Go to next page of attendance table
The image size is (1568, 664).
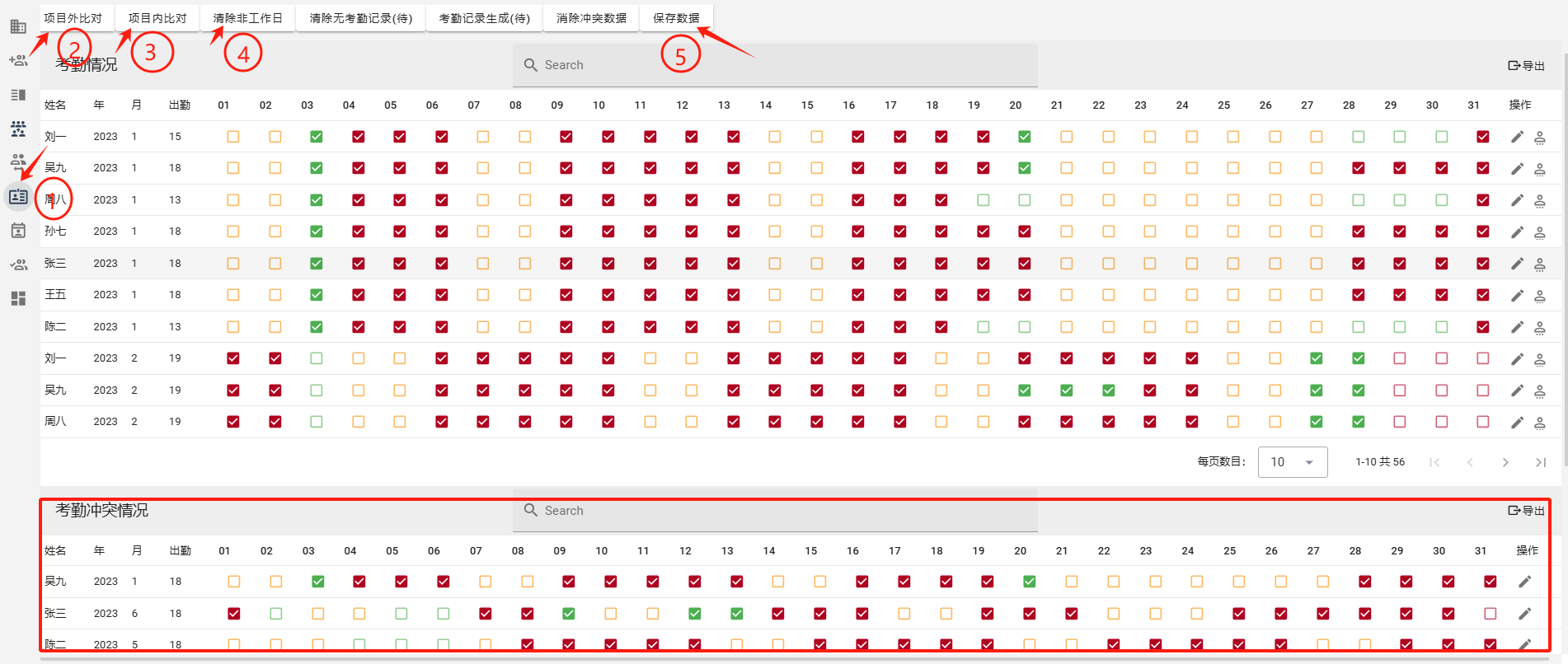tap(1505, 462)
